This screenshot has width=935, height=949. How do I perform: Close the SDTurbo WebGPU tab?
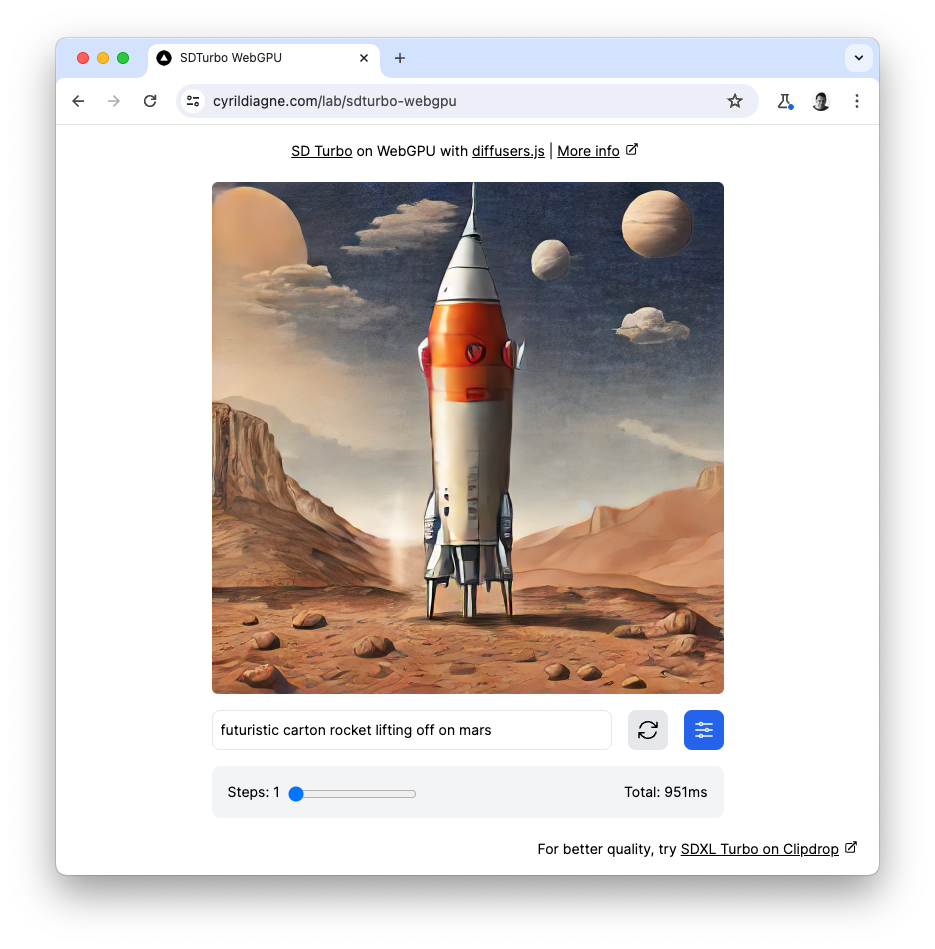click(x=364, y=58)
